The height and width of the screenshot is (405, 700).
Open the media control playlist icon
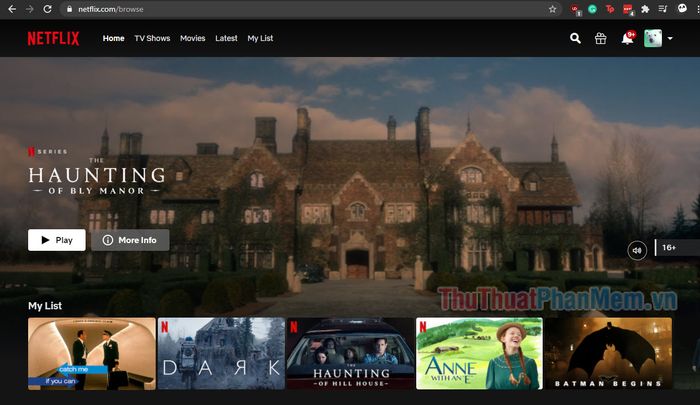663,9
